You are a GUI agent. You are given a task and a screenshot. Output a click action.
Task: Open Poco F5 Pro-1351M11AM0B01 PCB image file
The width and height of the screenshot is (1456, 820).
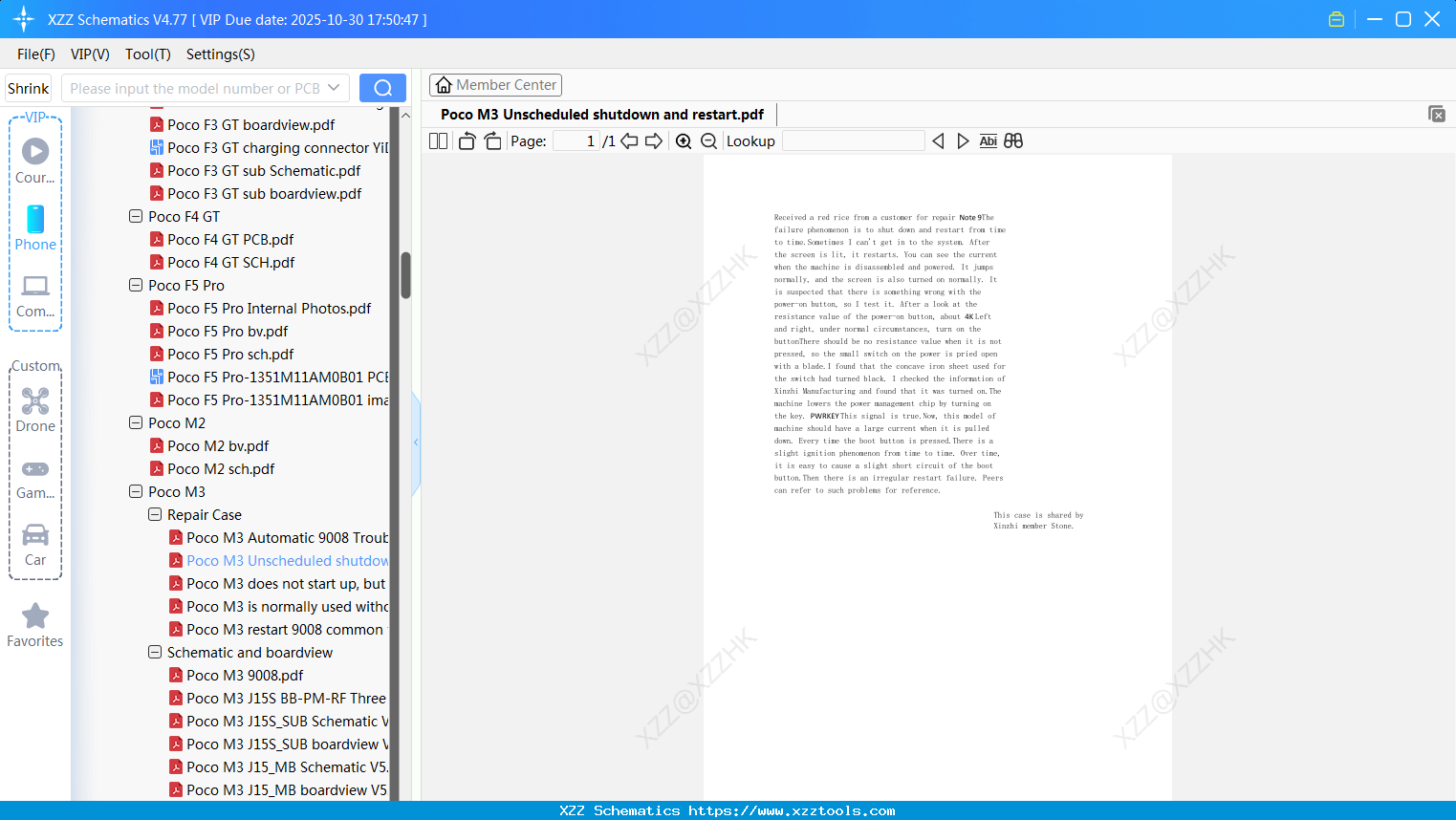(269, 378)
